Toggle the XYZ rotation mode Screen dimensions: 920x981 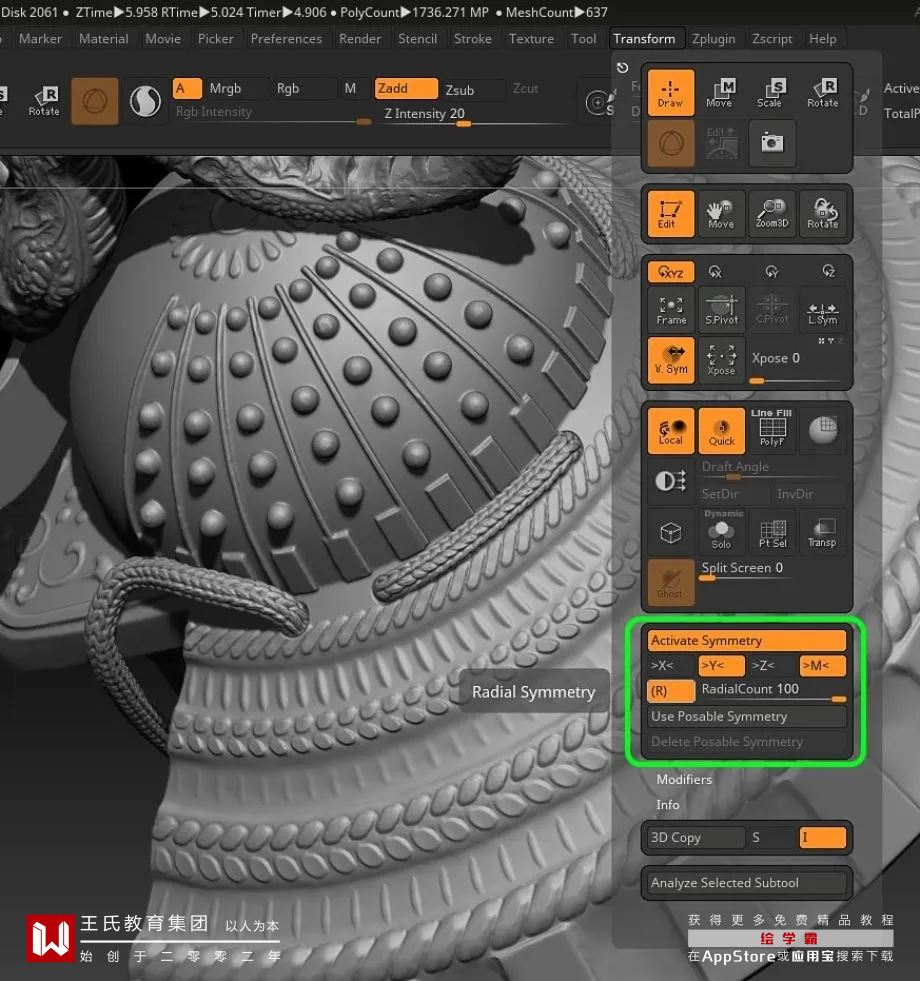coord(670,272)
